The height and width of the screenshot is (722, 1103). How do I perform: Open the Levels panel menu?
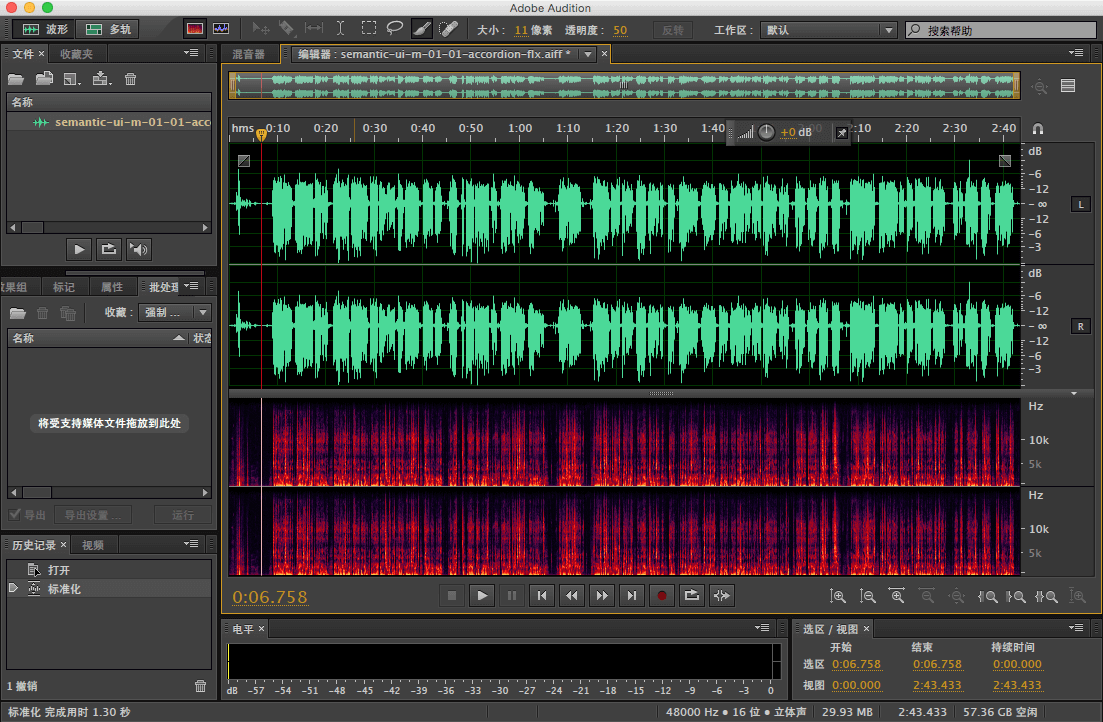pos(762,628)
